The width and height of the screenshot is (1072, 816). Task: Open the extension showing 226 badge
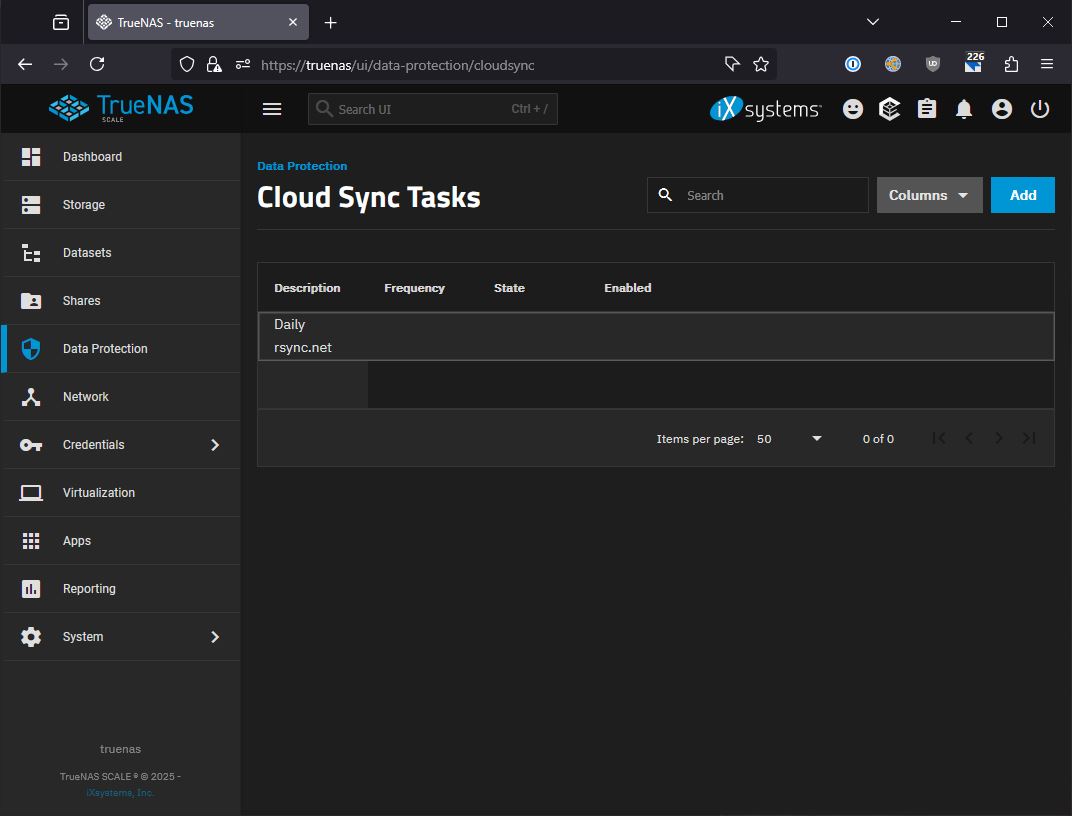coord(973,63)
